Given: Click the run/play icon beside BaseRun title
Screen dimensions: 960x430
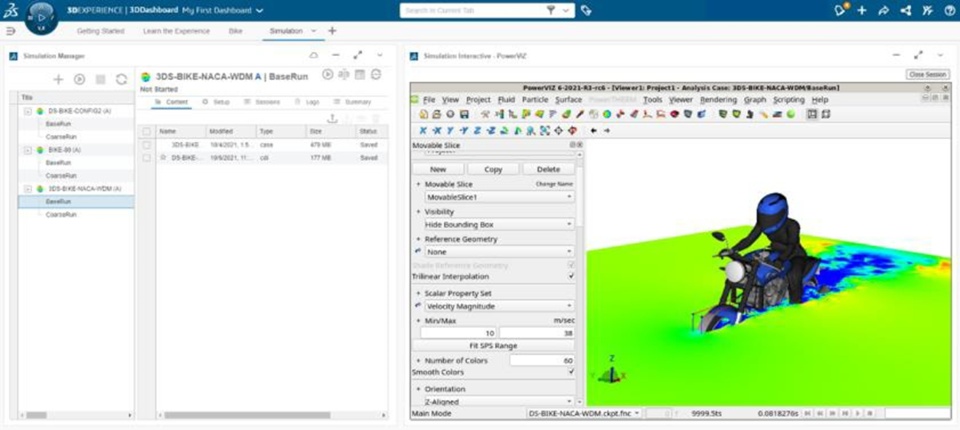Looking at the screenshot, I should [328, 74].
